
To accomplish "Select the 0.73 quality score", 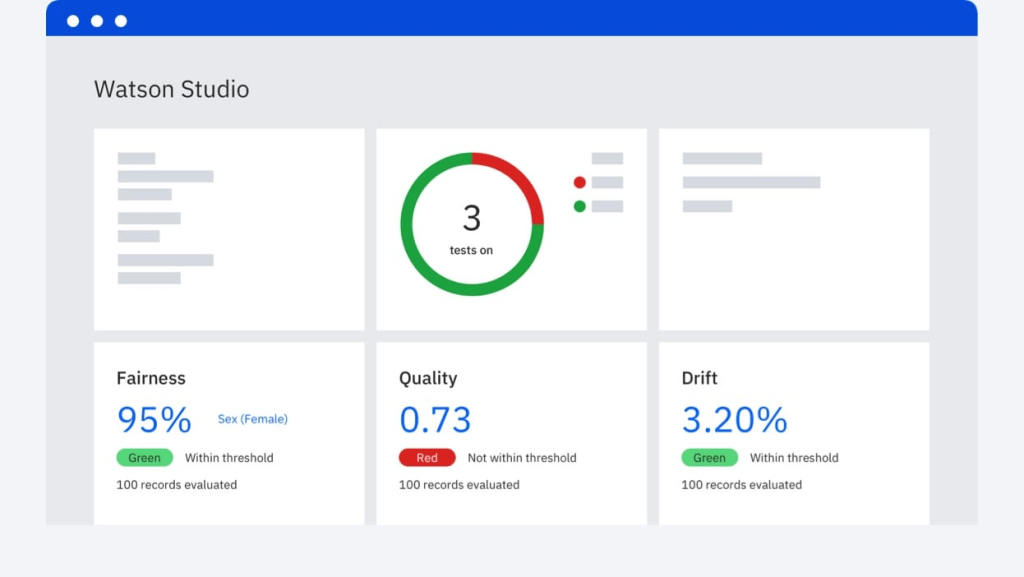I will (436, 420).
